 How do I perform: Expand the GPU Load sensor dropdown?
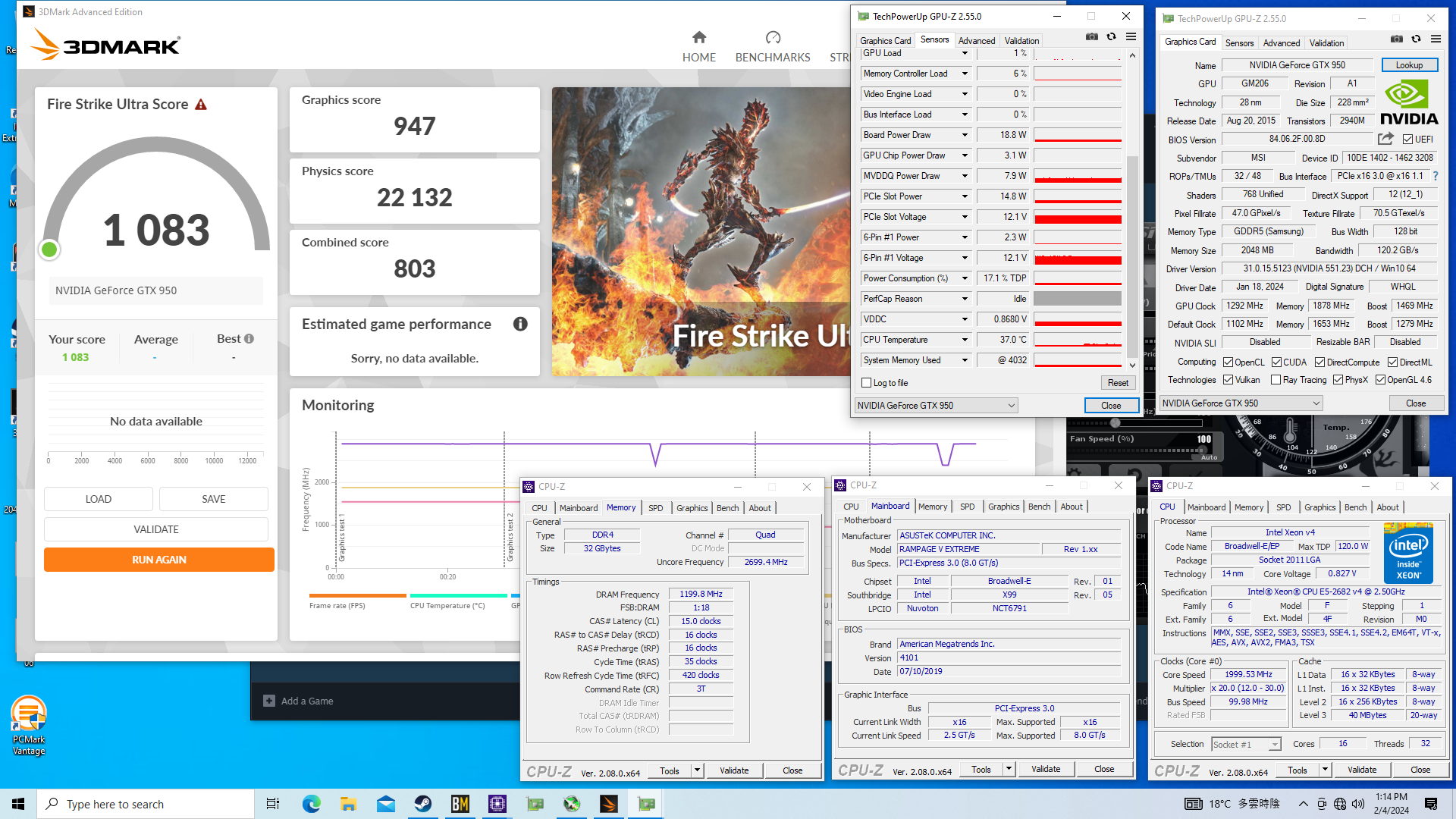tap(965, 54)
